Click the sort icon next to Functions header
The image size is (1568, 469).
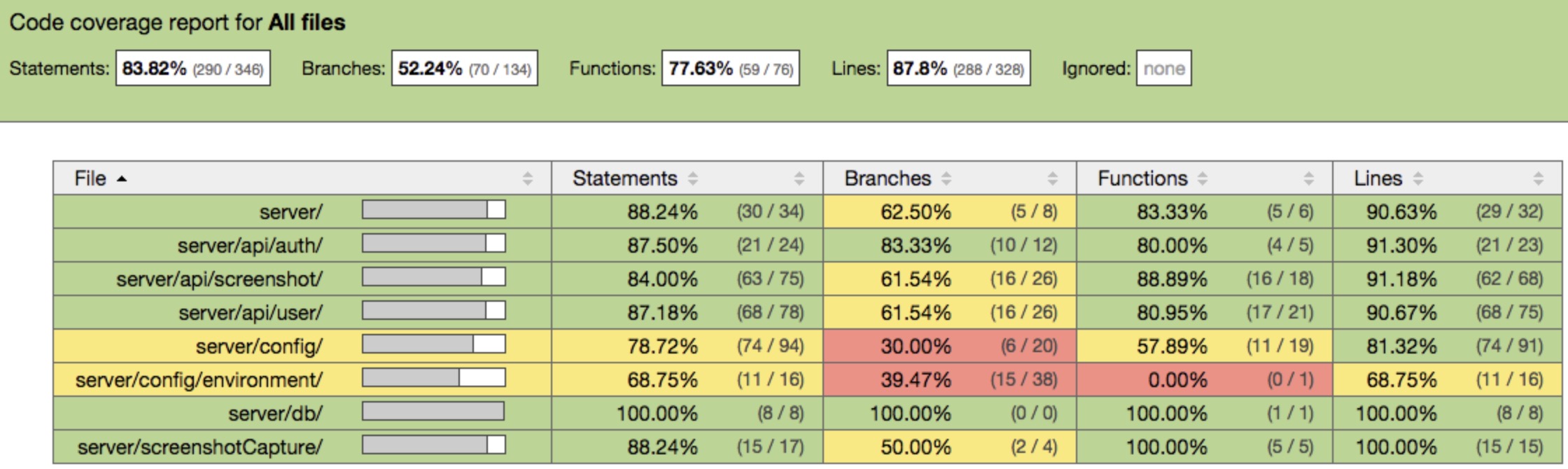[x=1203, y=178]
